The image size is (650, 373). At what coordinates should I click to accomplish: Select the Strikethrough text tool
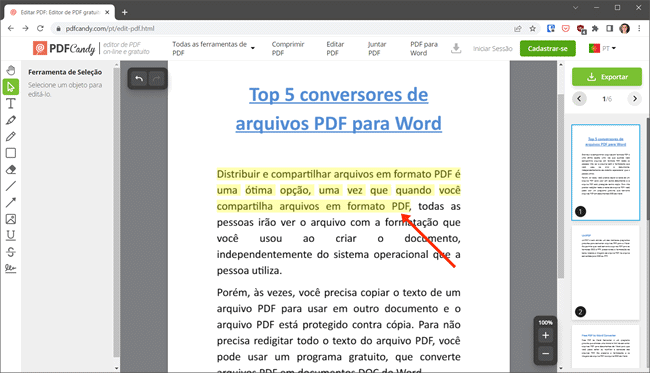tap(11, 252)
